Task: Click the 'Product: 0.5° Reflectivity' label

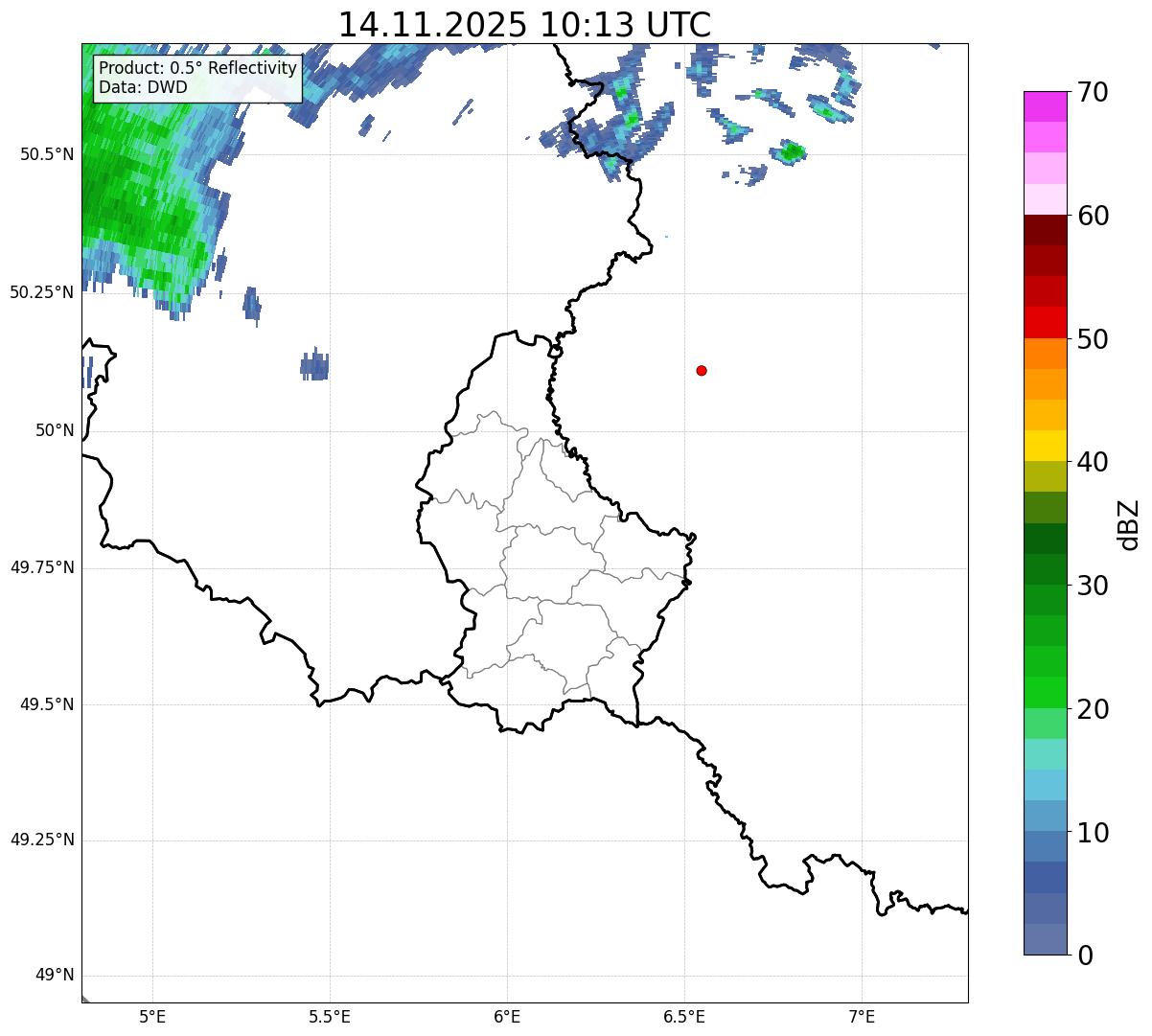Action: 197,69
